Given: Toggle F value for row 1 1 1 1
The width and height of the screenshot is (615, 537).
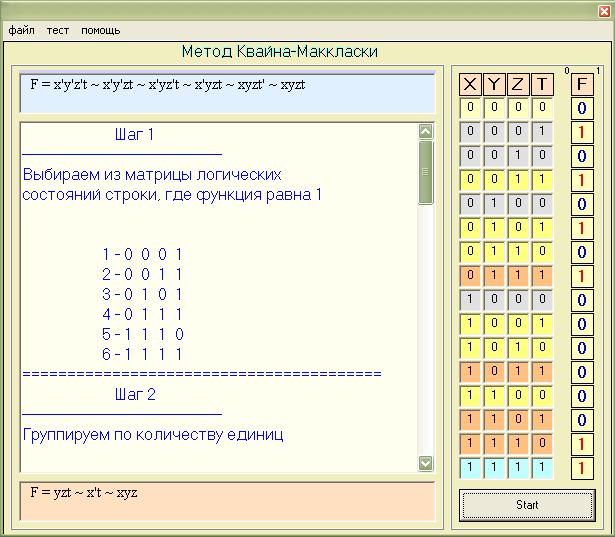Looking at the screenshot, I should (x=581, y=467).
